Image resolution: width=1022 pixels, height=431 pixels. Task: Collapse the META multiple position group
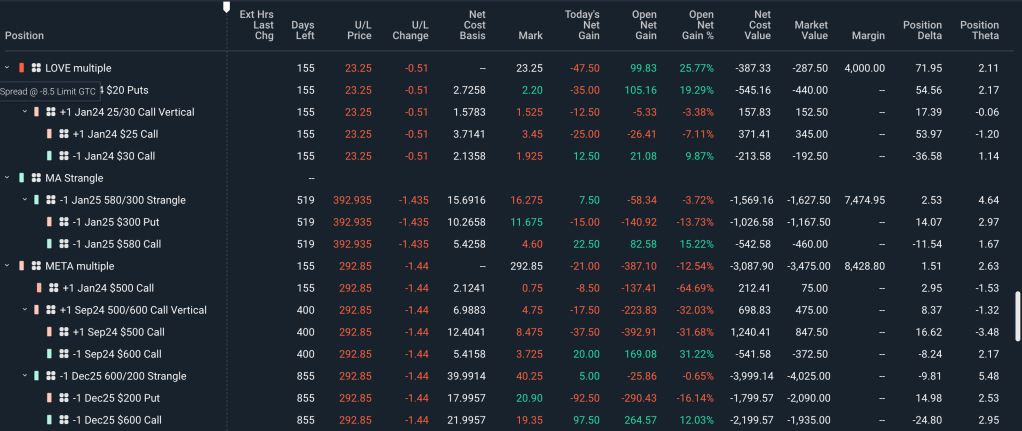(x=7, y=266)
